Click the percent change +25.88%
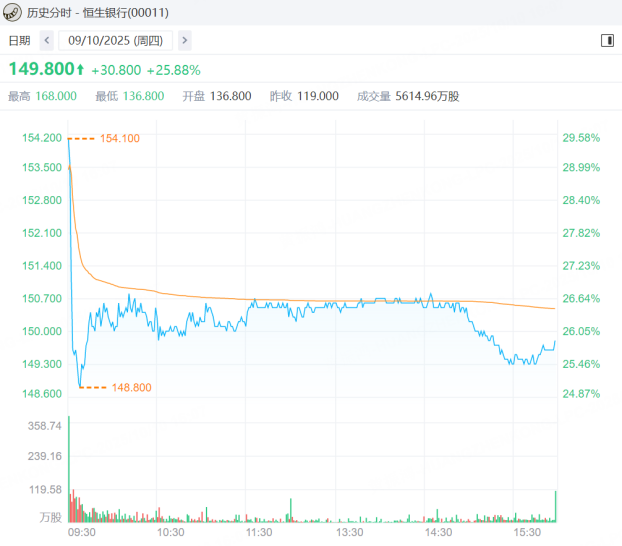Image resolution: width=622 pixels, height=546 pixels. pyautogui.click(x=174, y=70)
